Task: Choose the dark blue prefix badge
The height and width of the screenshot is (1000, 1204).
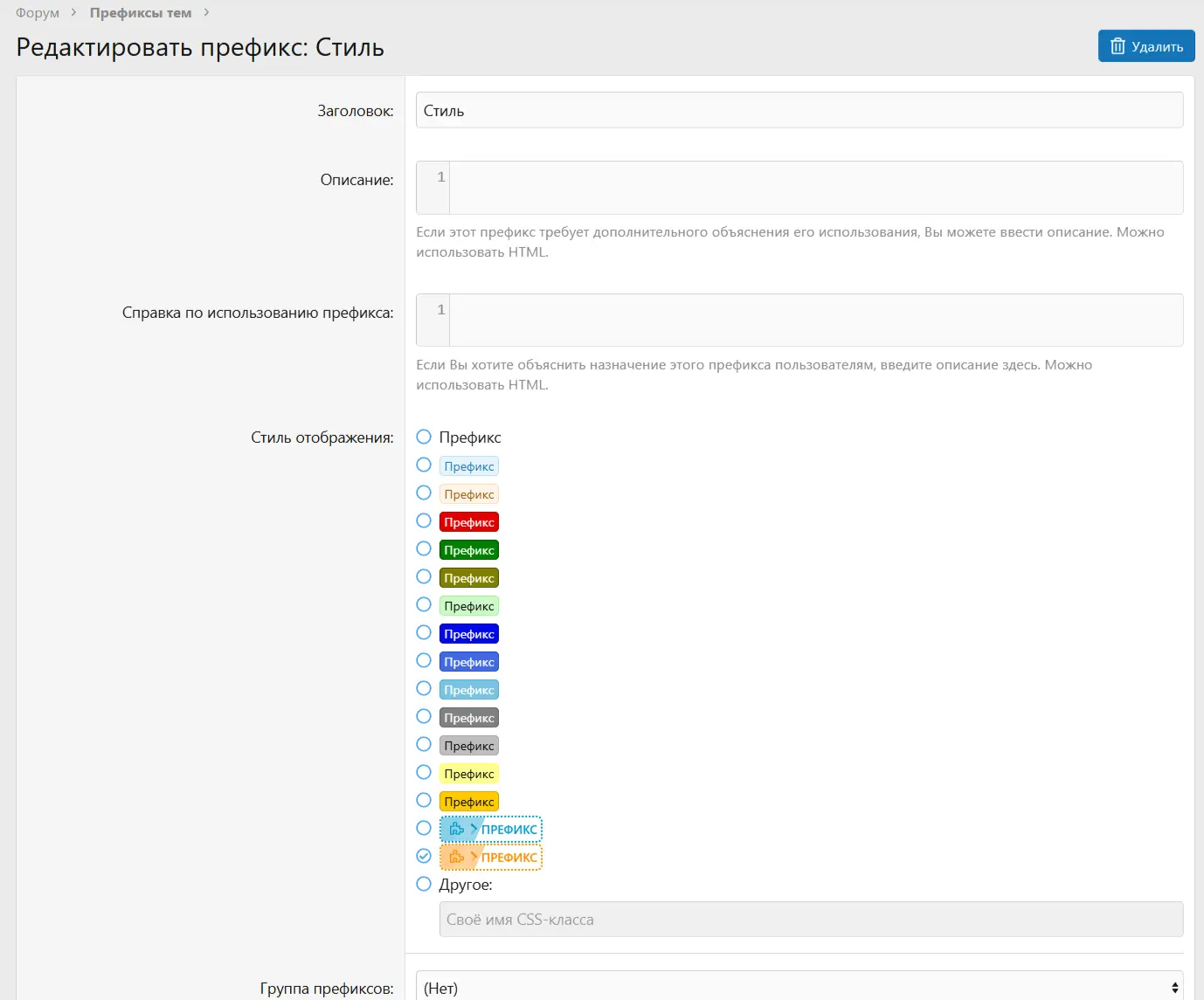Action: (468, 634)
